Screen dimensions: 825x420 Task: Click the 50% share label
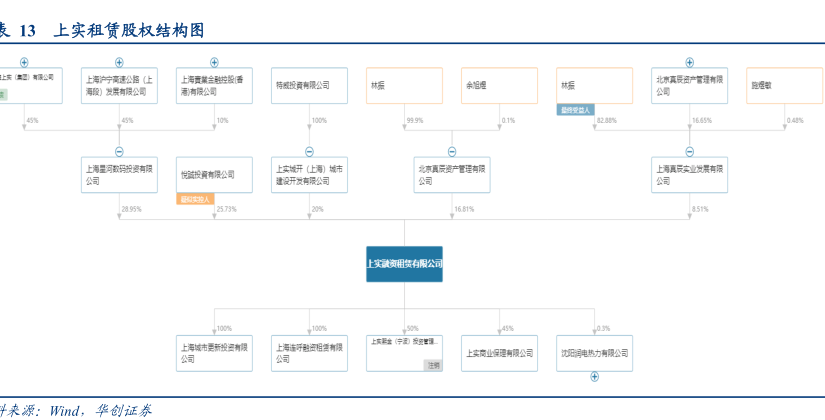pos(412,329)
